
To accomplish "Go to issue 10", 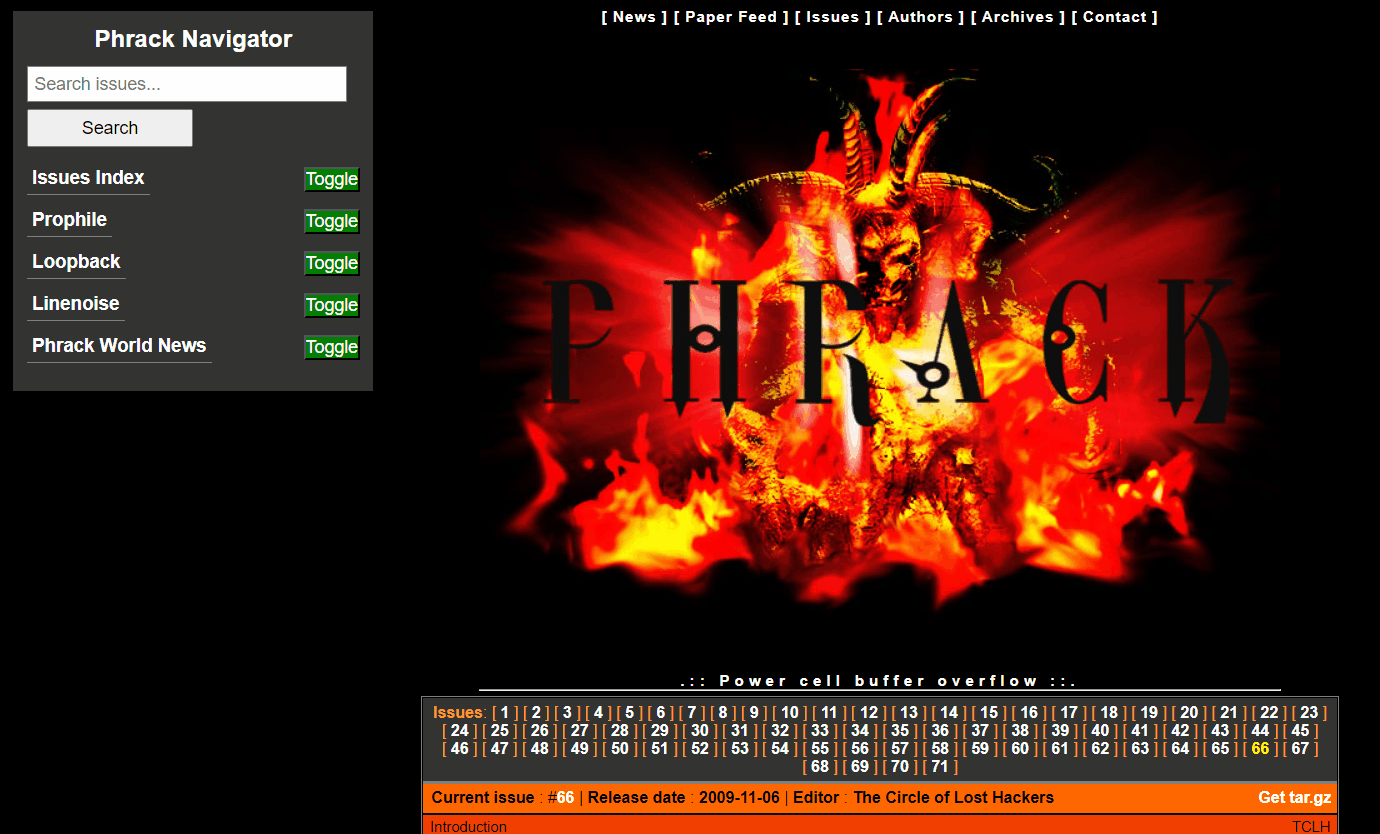I will 790,713.
